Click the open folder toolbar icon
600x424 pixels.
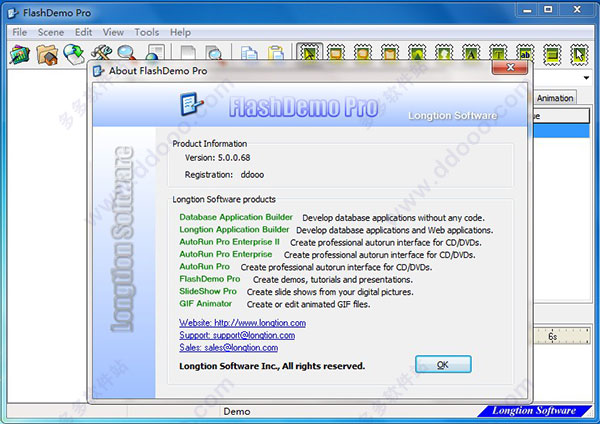click(x=47, y=54)
